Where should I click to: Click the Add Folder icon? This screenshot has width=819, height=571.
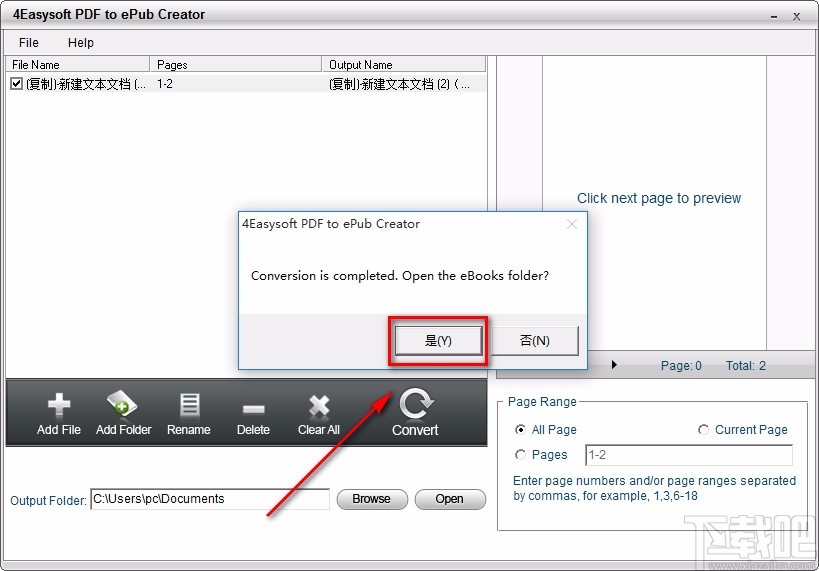pyautogui.click(x=122, y=404)
